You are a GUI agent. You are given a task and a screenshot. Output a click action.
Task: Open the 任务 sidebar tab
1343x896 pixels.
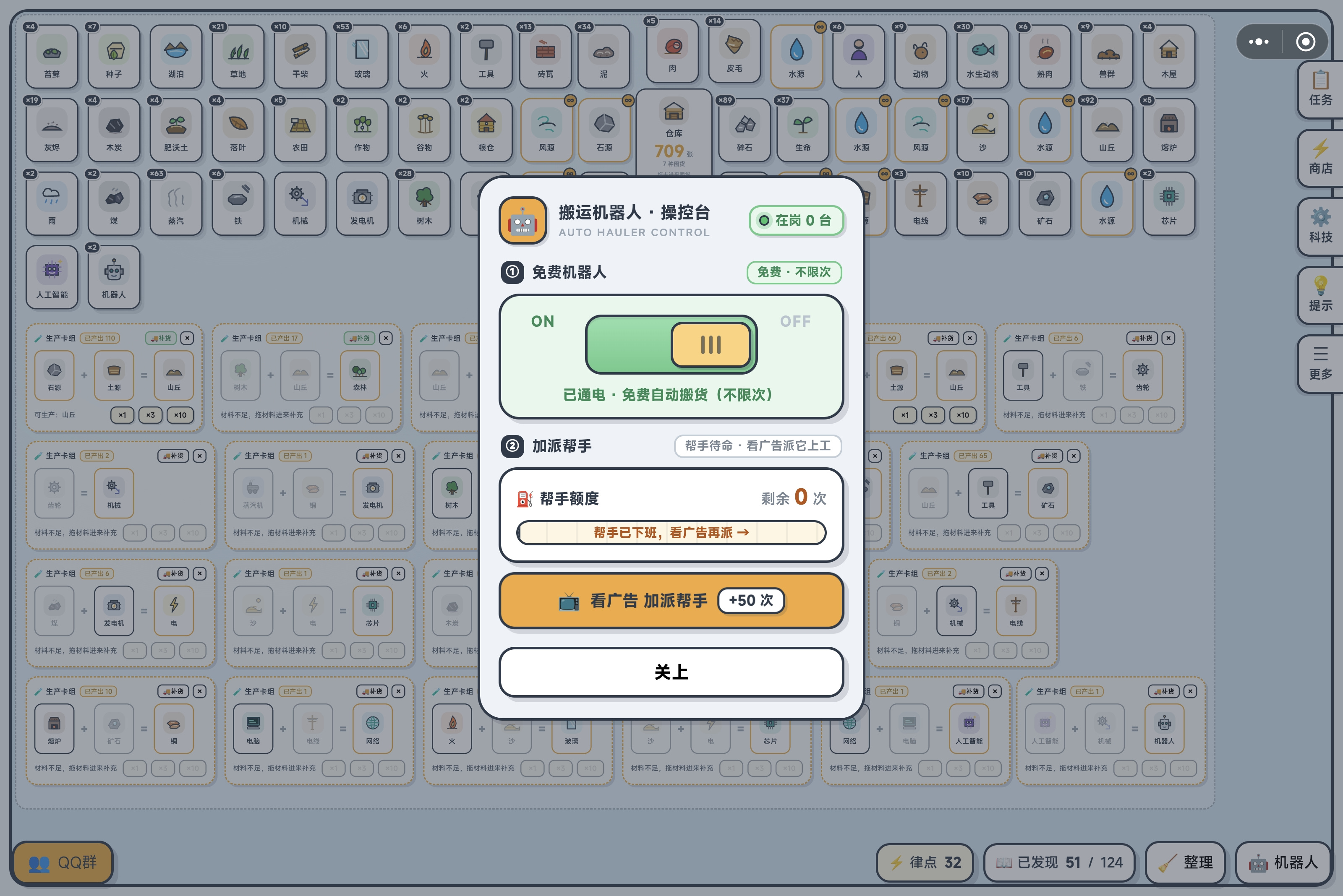(1320, 89)
